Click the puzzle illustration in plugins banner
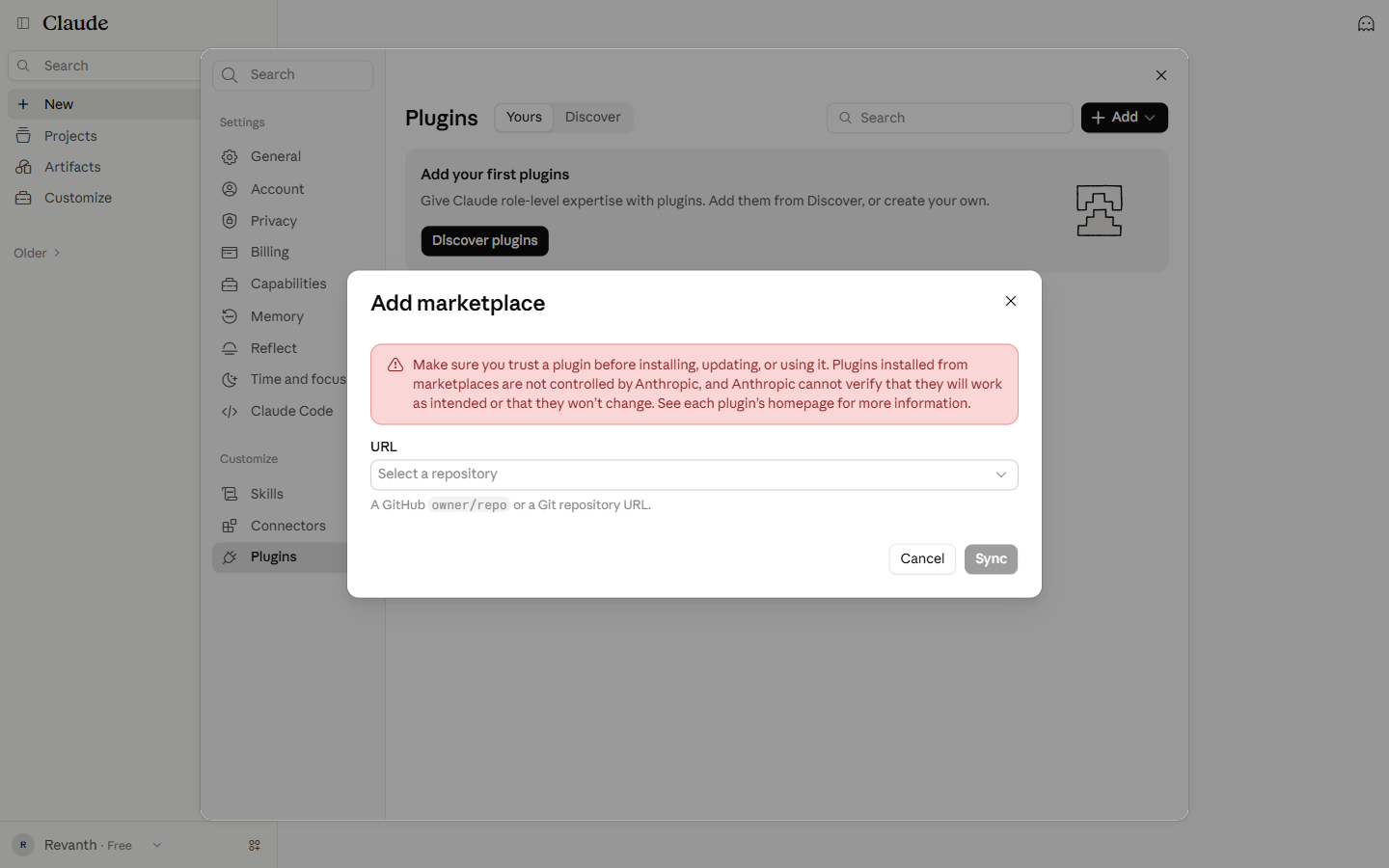 point(1100,210)
